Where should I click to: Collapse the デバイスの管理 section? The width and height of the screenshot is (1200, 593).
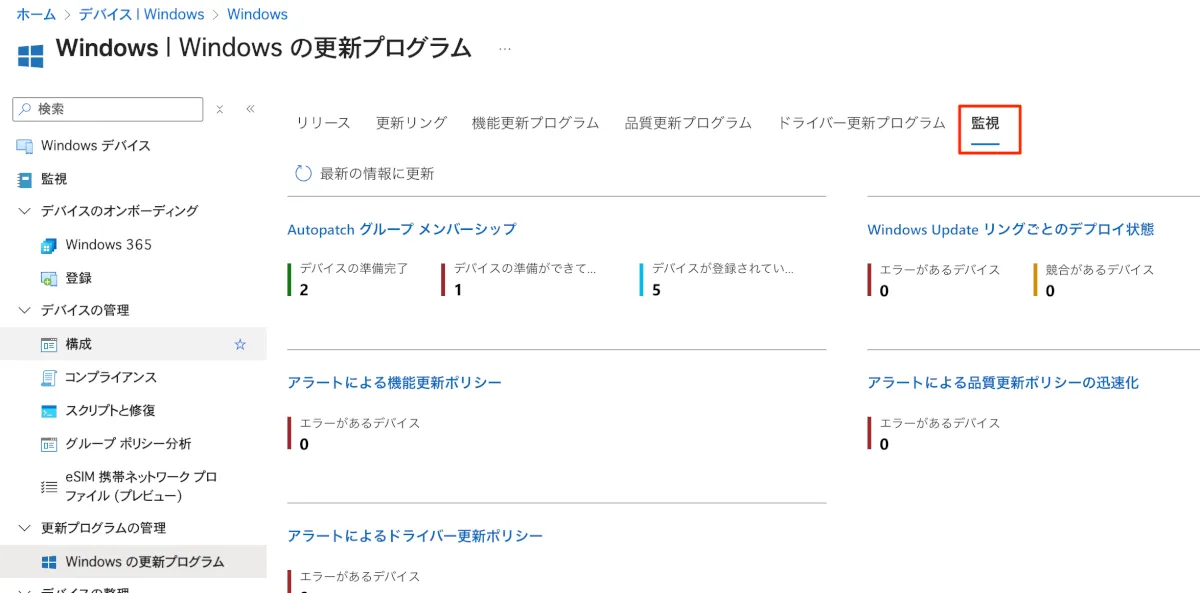coord(25,310)
